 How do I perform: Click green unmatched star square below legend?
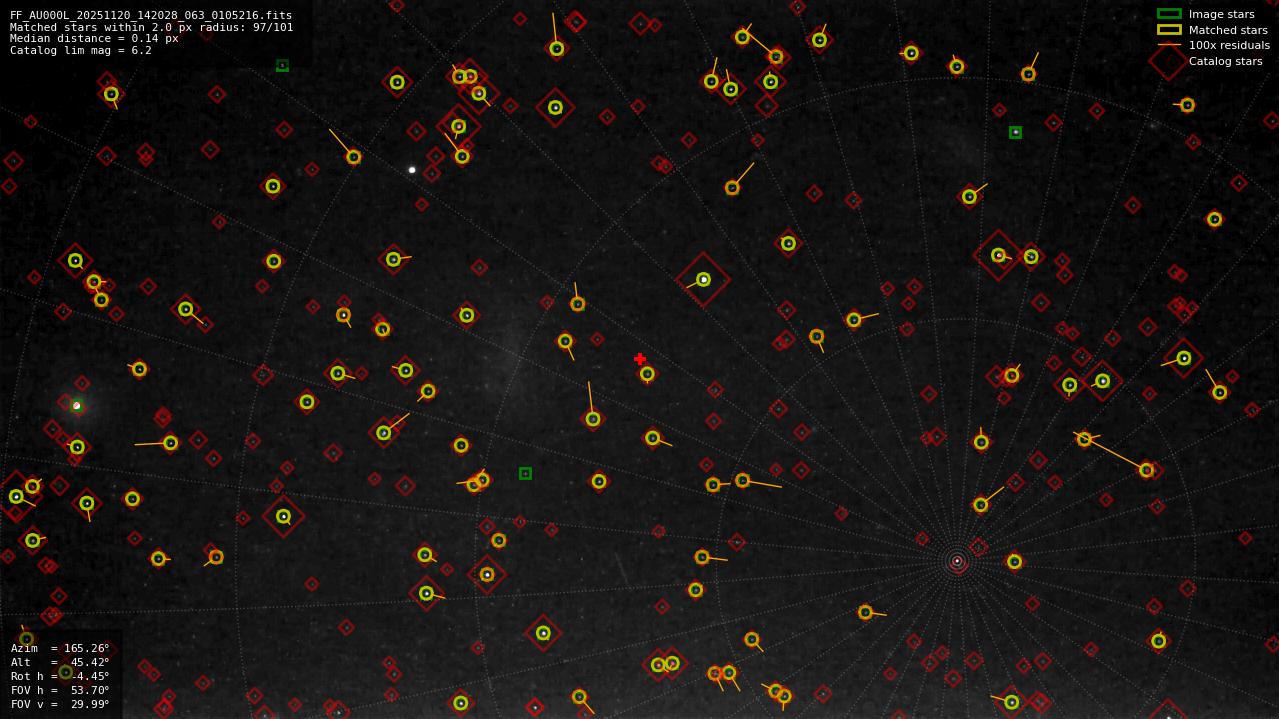tap(1015, 132)
